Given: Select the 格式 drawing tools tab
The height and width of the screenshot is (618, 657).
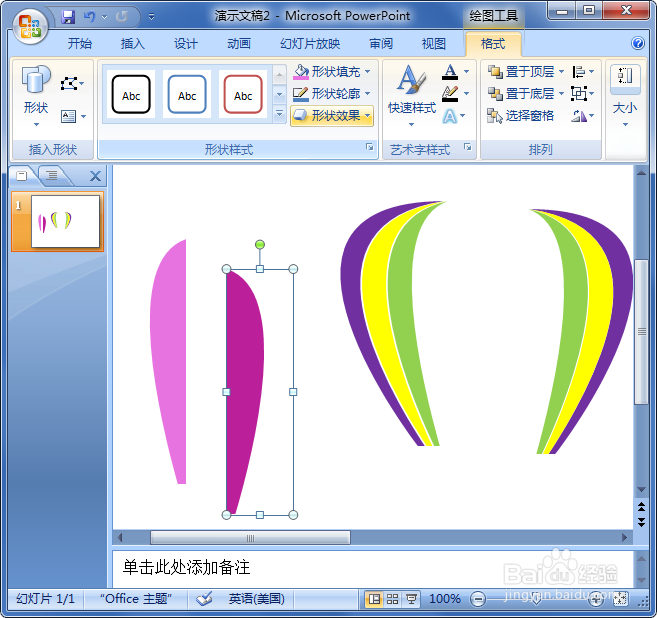Looking at the screenshot, I should coord(493,44).
